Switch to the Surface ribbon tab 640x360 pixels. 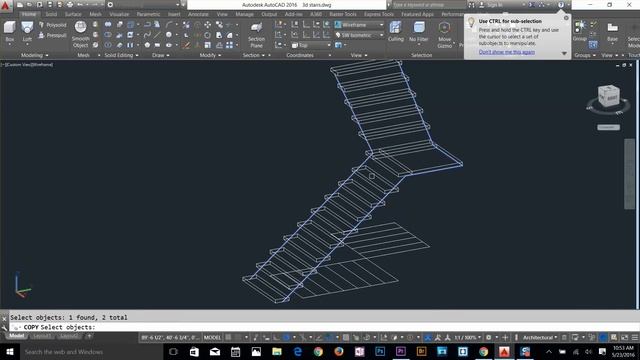pos(73,14)
